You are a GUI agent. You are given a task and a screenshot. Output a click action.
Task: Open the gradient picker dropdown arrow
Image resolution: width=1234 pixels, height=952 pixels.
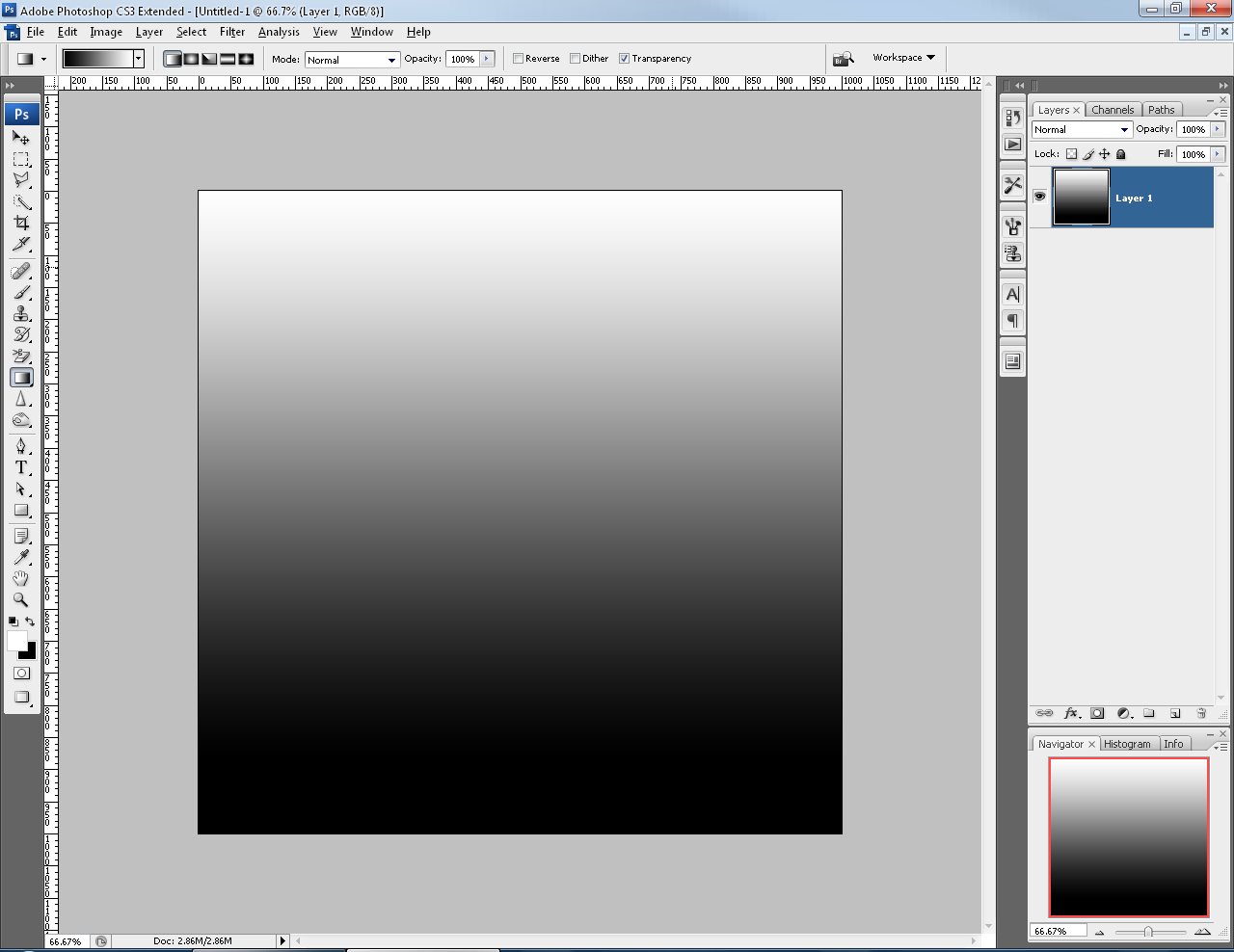click(x=139, y=59)
